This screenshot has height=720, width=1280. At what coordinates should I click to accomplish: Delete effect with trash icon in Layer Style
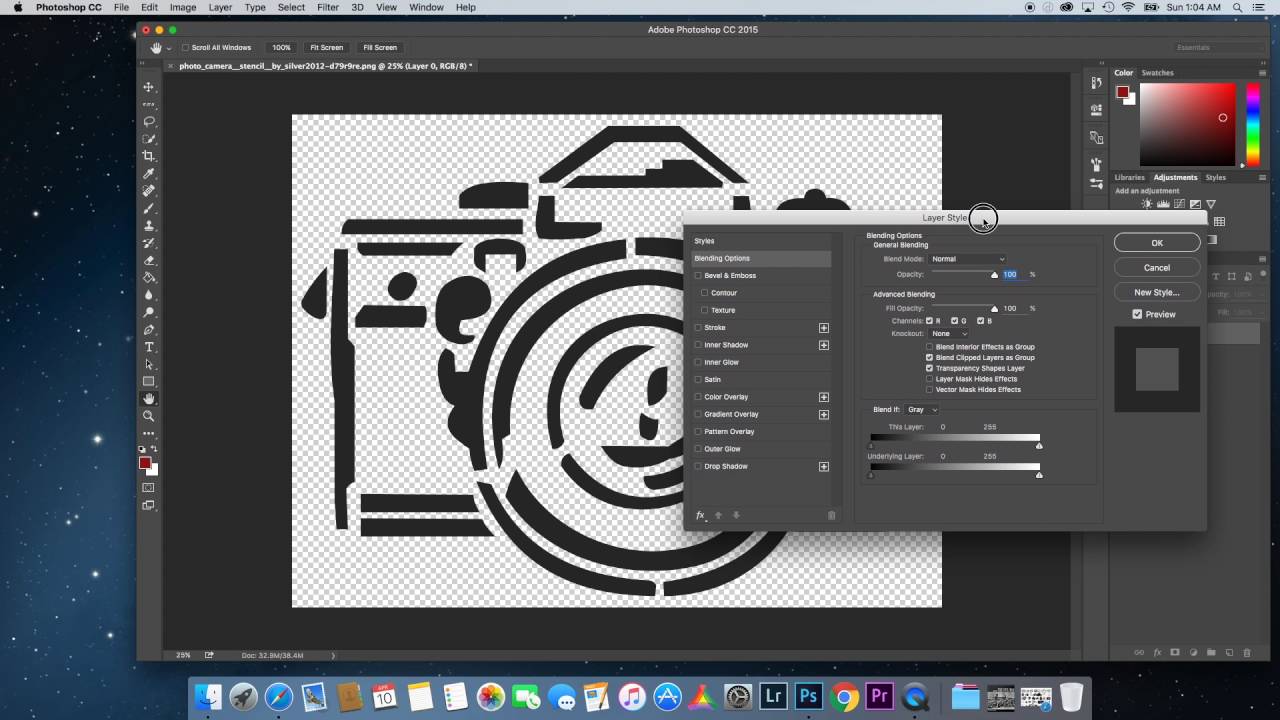[x=831, y=516]
